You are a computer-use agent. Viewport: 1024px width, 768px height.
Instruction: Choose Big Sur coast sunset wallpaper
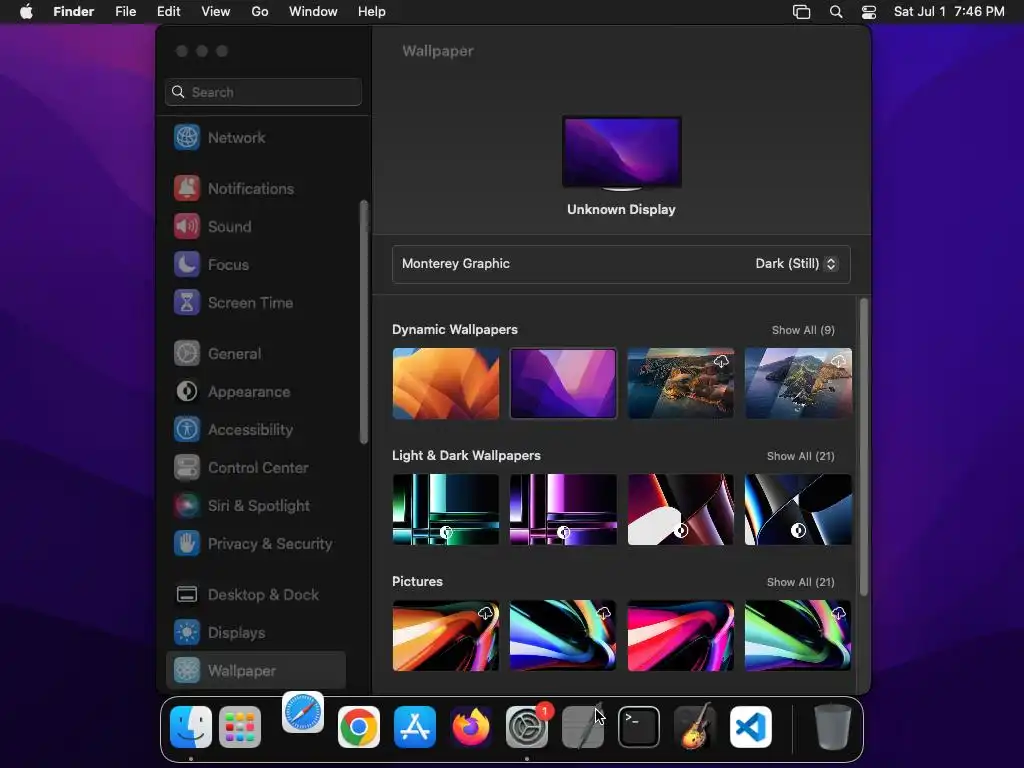(680, 383)
